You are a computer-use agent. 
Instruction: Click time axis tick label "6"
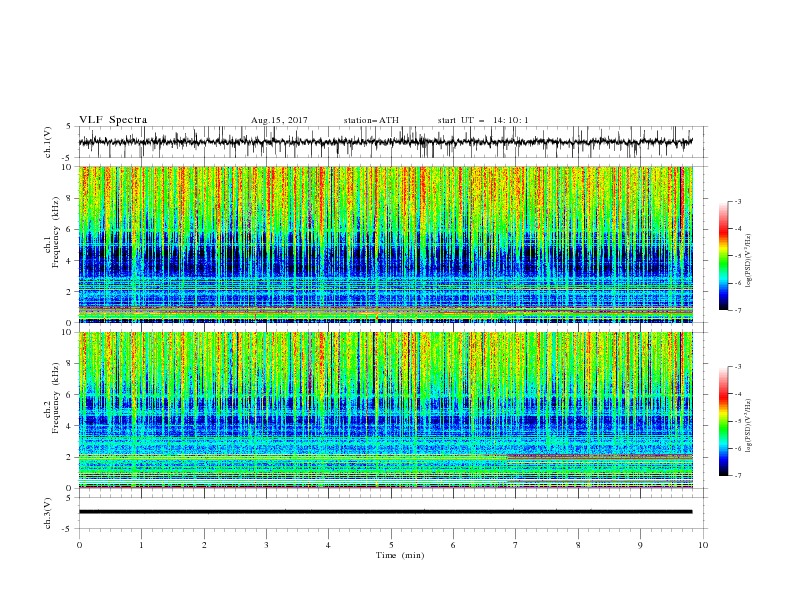[454, 545]
